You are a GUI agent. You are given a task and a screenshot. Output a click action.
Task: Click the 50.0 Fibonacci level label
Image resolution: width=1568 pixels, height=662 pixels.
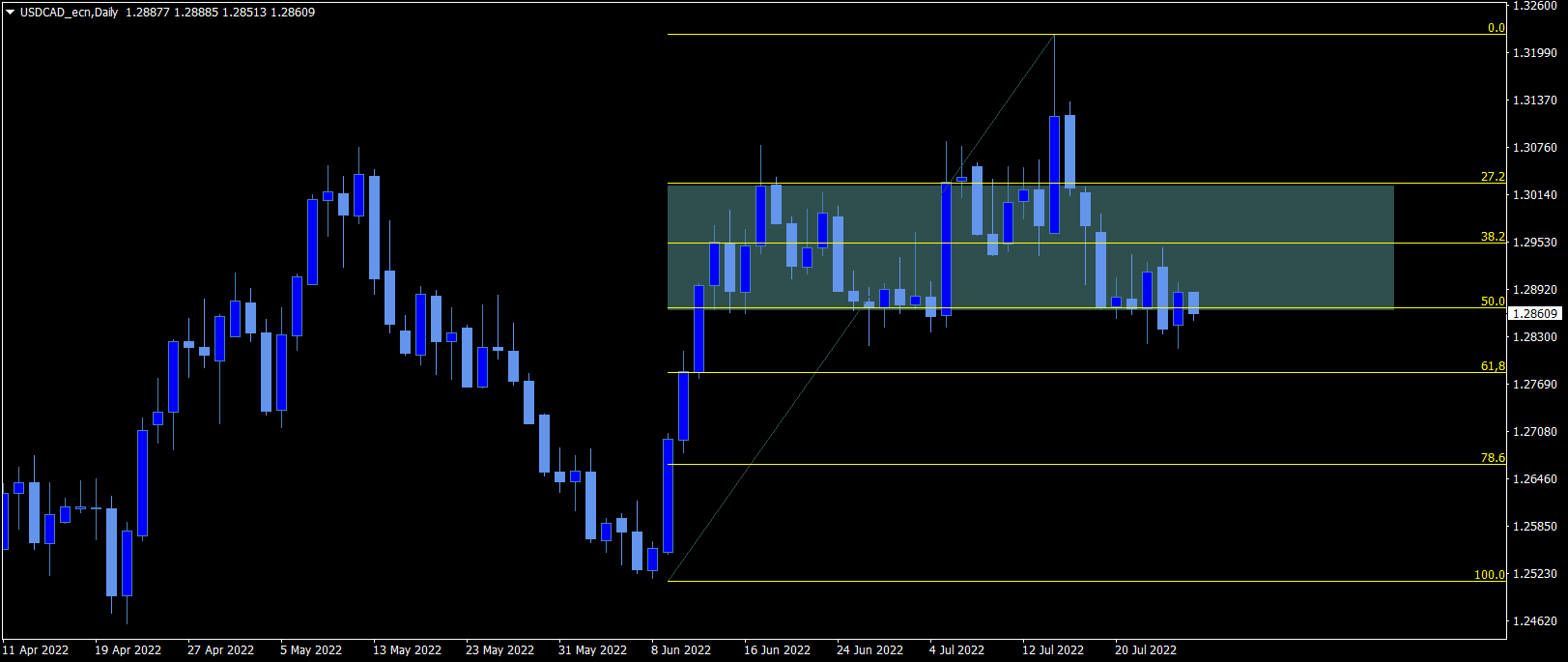point(1493,302)
